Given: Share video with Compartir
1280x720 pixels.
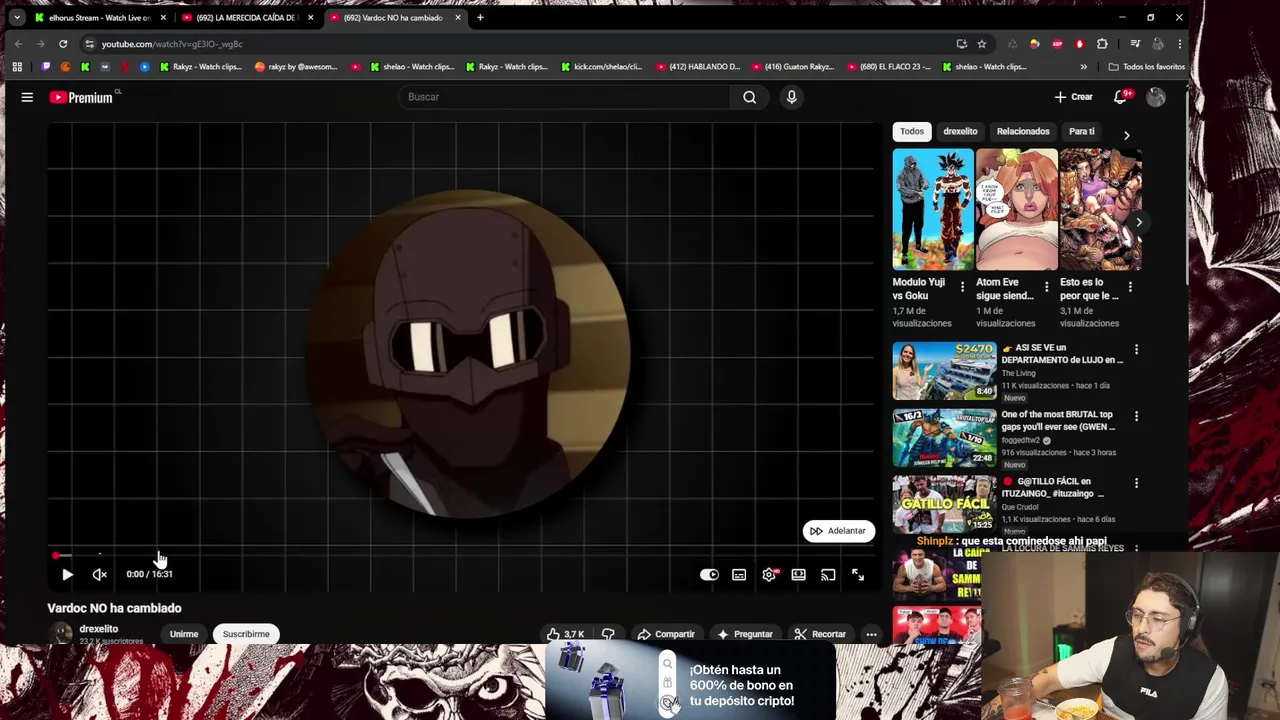Looking at the screenshot, I should tap(666, 634).
